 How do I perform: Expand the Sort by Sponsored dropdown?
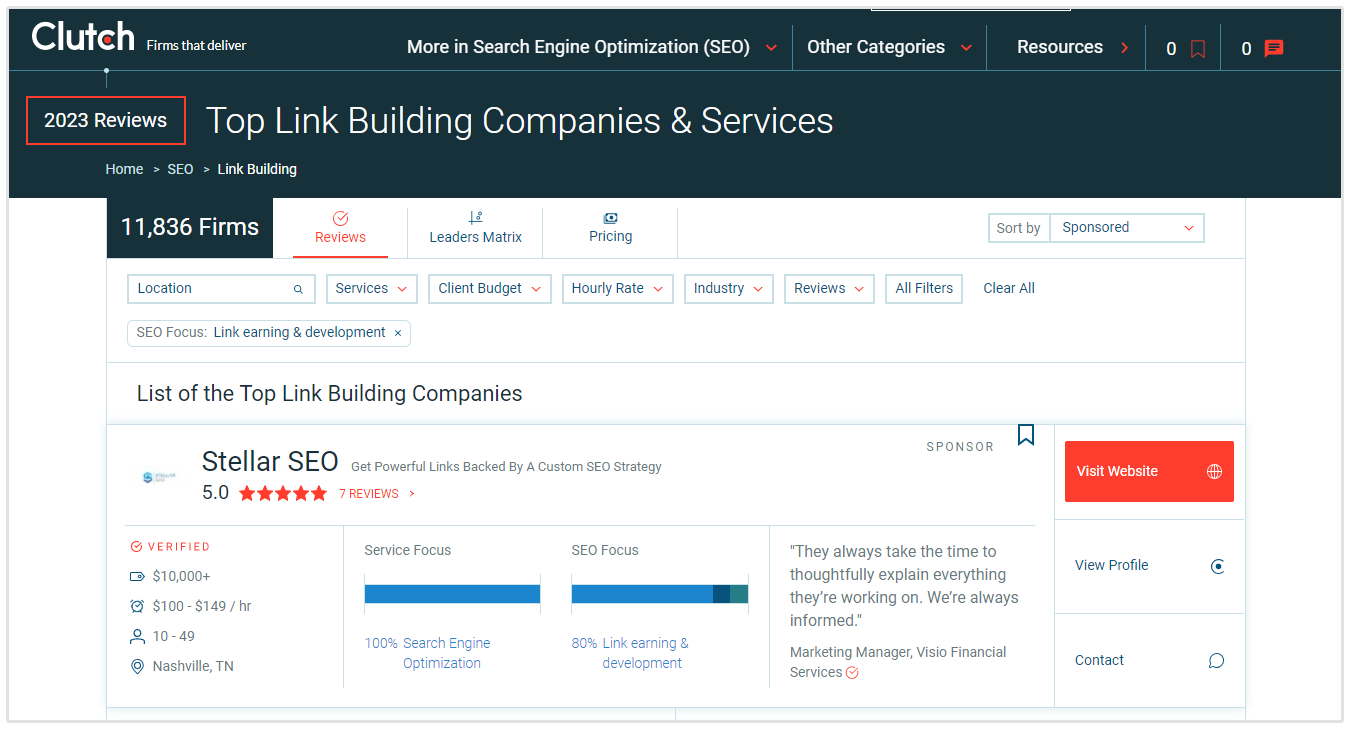pos(1126,228)
